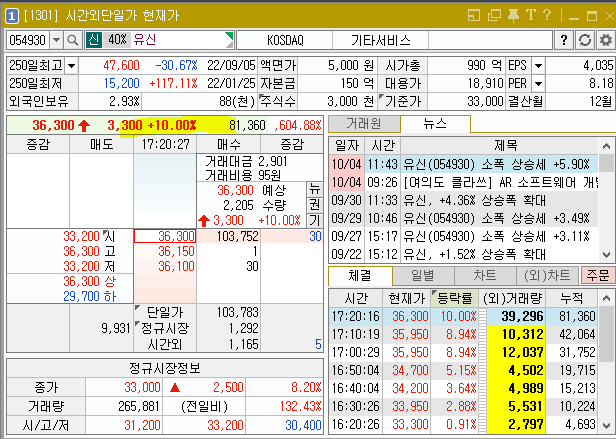Click the 기타서비스 sector label

click(x=381, y=40)
